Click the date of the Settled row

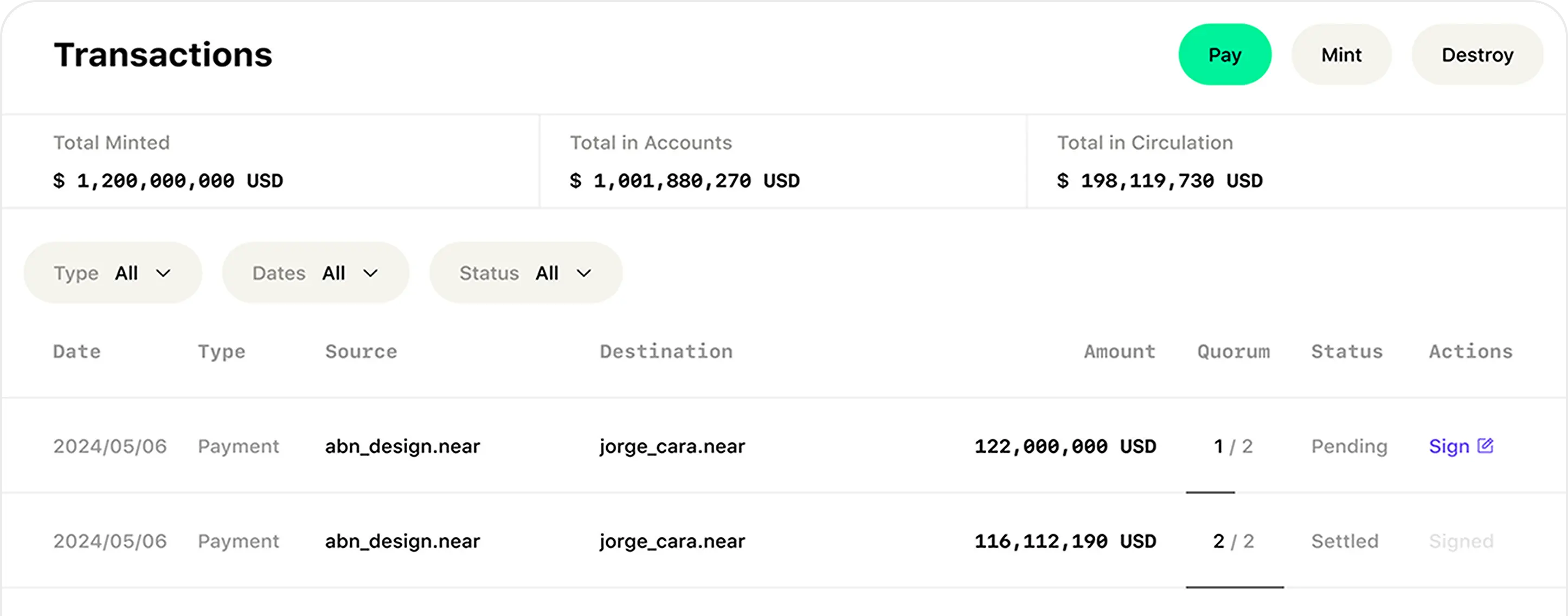point(110,541)
